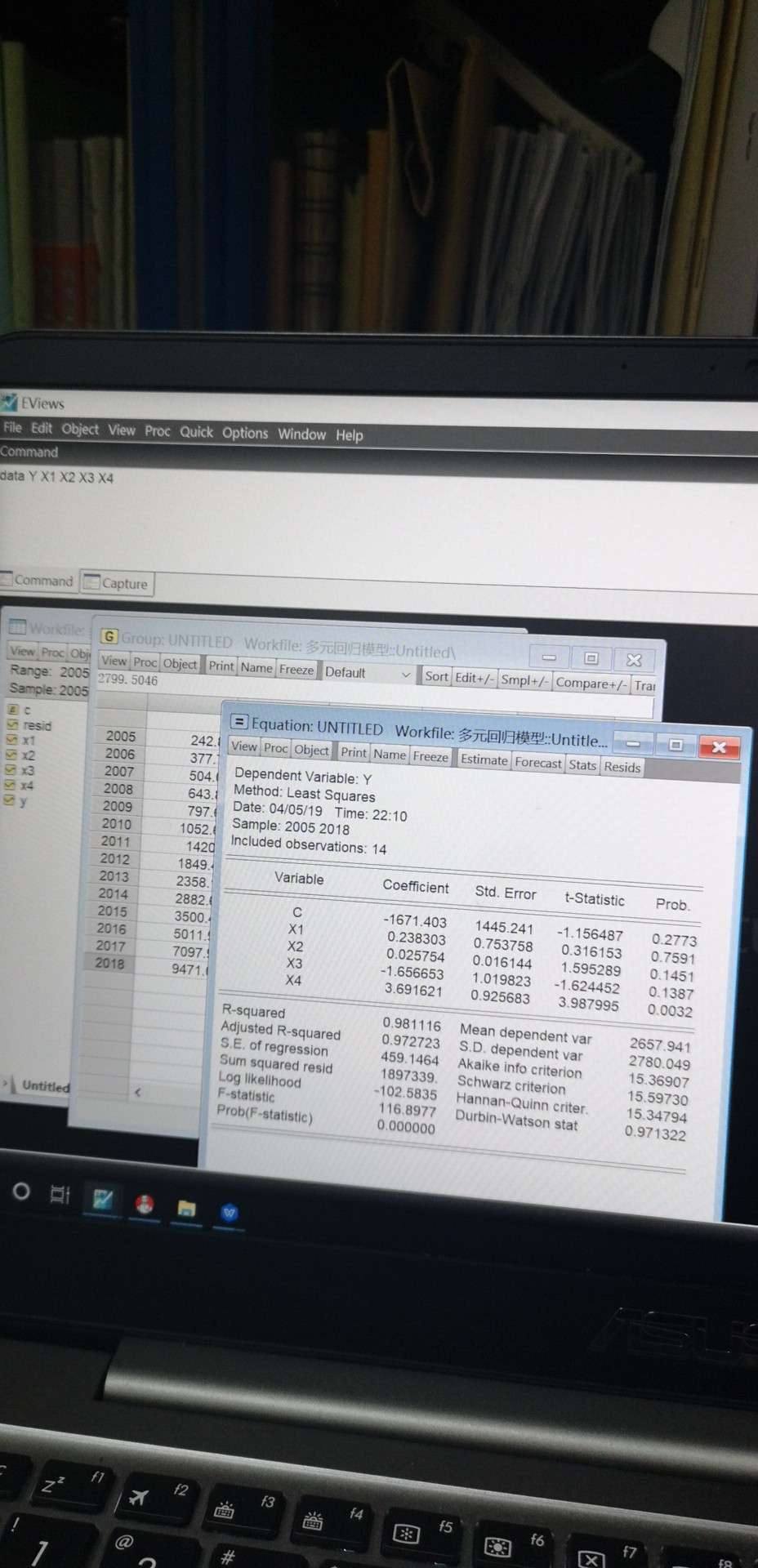Click Compare+/- in Group window
Screen dimensions: 758x1568
pyautogui.click(x=591, y=684)
